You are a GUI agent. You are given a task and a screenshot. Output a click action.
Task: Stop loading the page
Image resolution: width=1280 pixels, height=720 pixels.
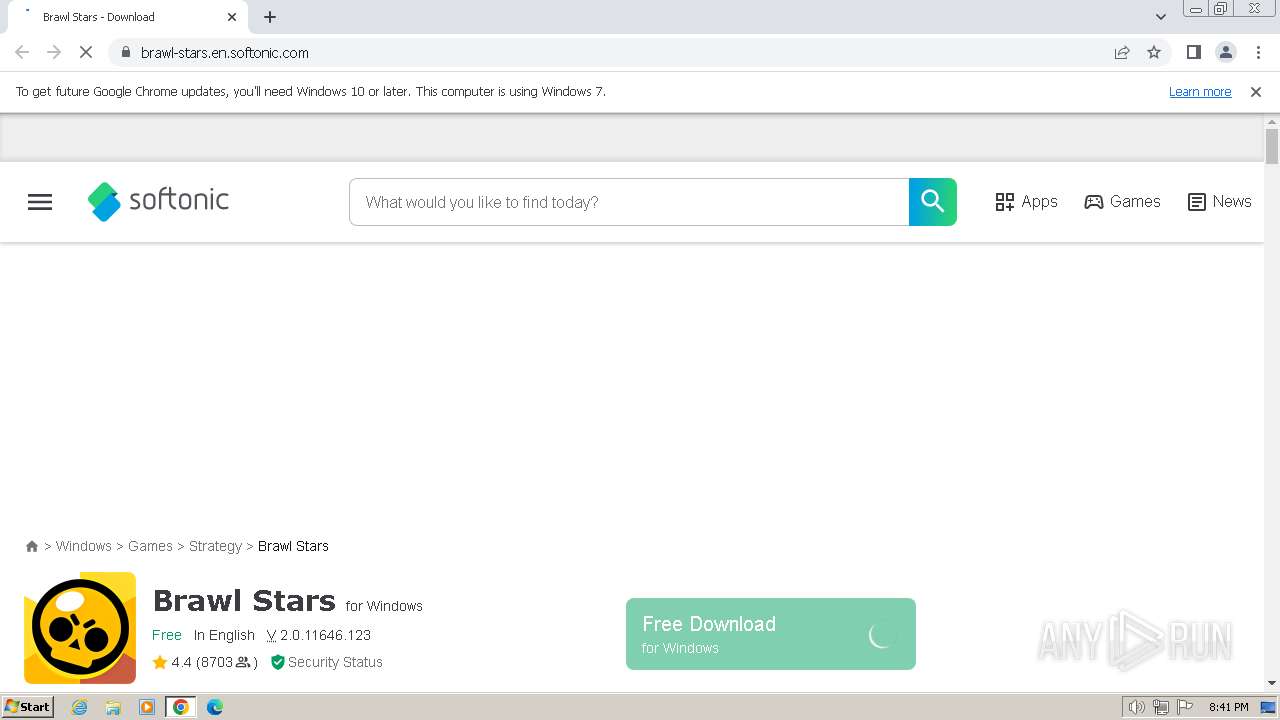click(86, 52)
